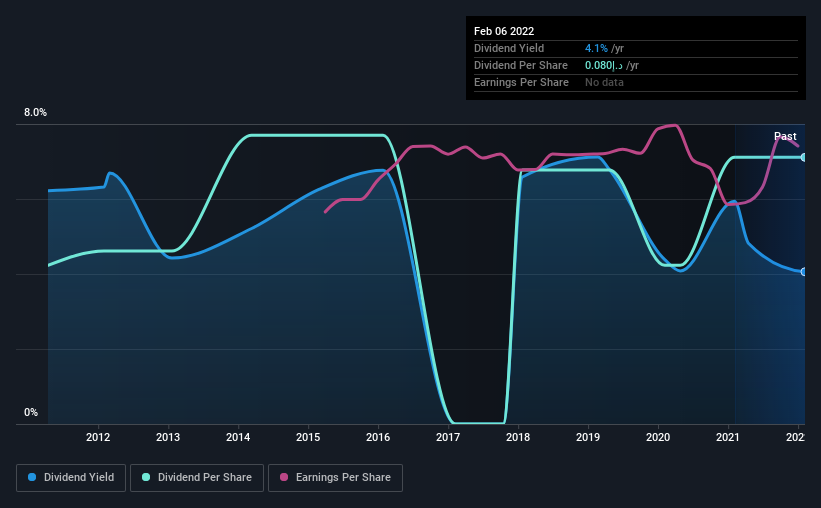The image size is (821, 508).
Task: Click the 0% y-axis label
Action: (31, 413)
